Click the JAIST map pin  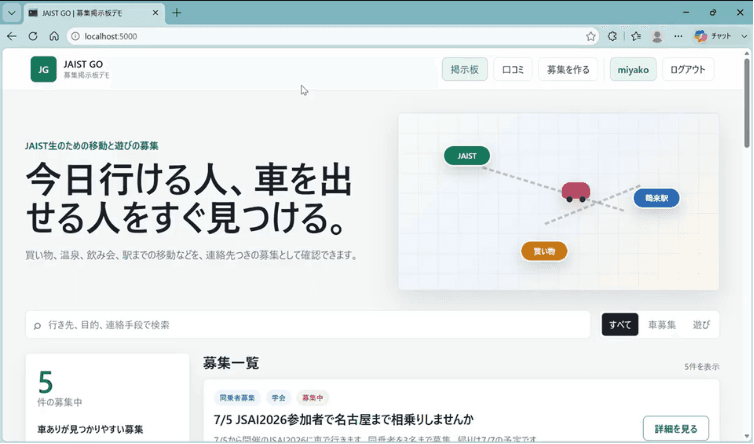coord(466,156)
